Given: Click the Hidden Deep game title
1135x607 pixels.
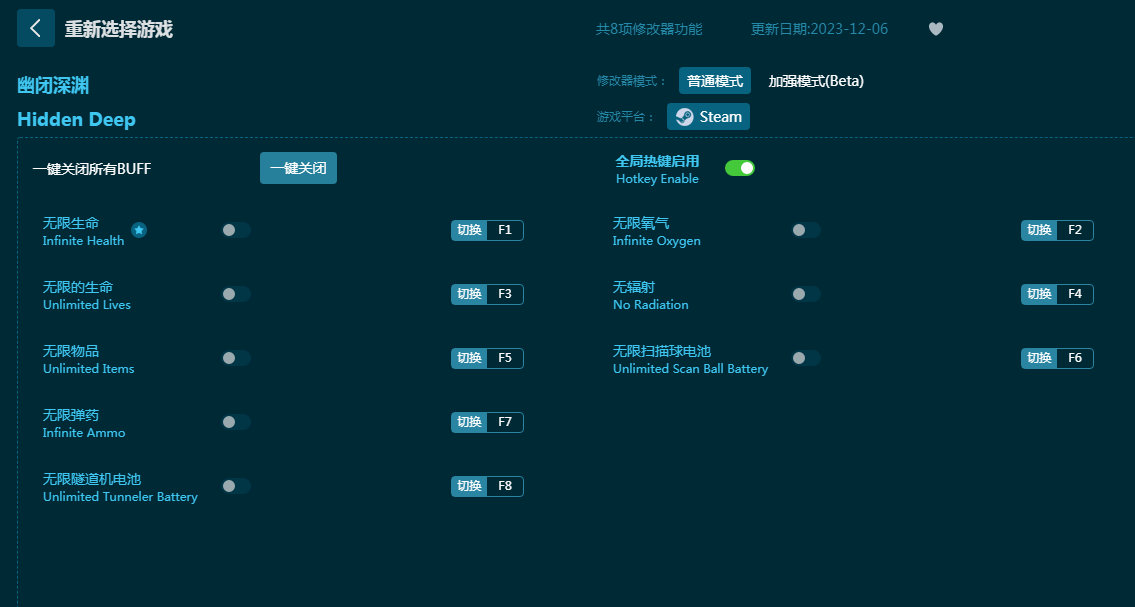Looking at the screenshot, I should click(77, 119).
